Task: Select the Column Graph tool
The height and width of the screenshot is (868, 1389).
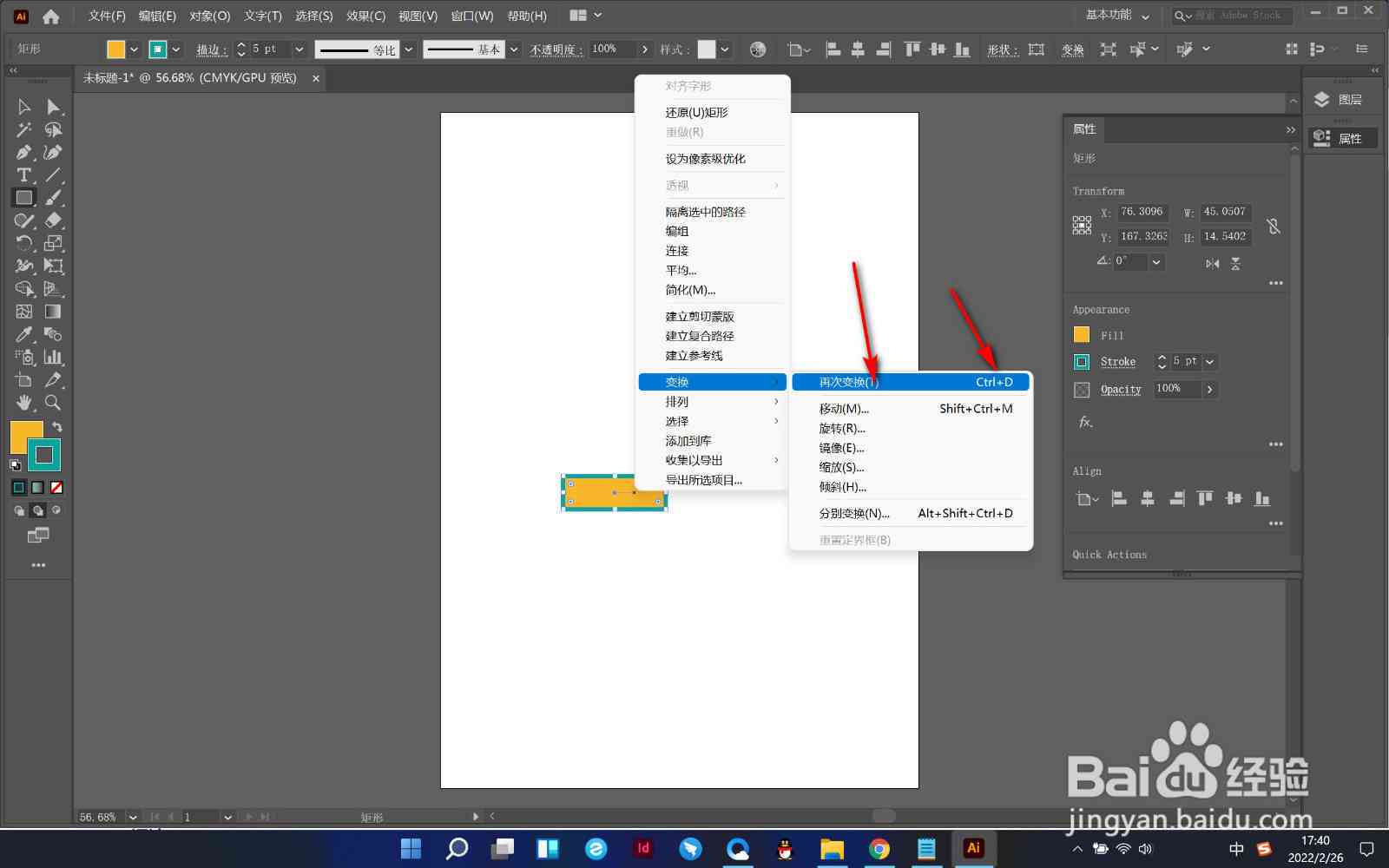Action: 53,357
